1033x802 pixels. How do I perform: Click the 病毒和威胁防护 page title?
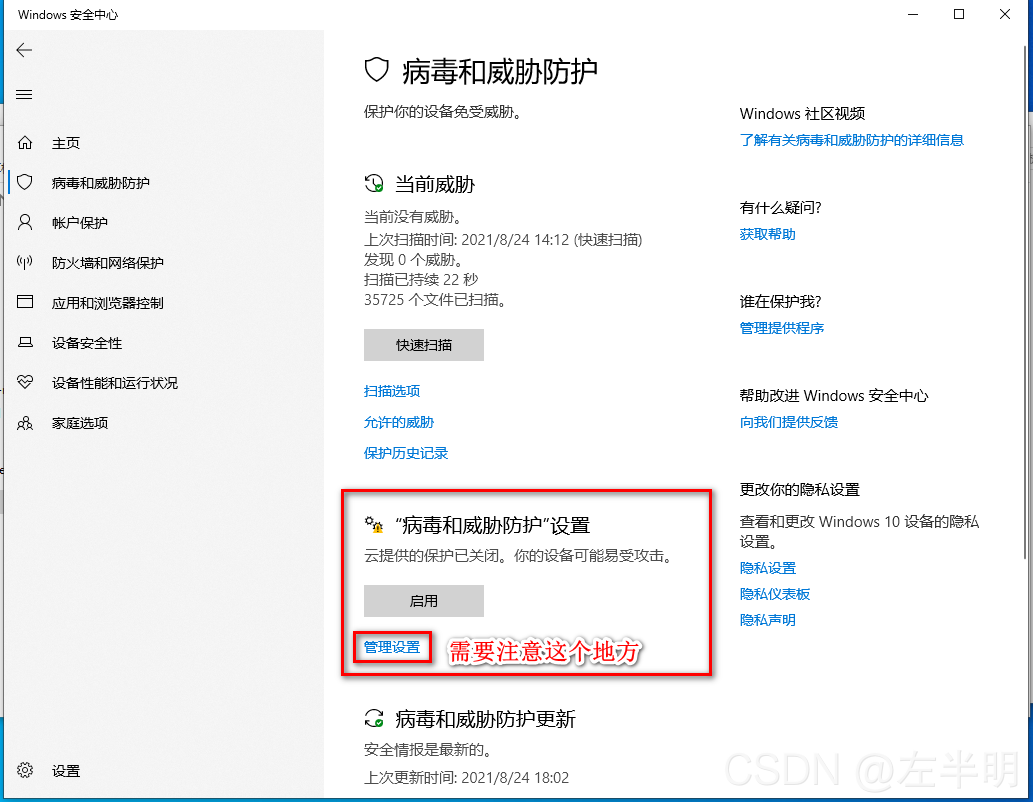pyautogui.click(x=499, y=71)
